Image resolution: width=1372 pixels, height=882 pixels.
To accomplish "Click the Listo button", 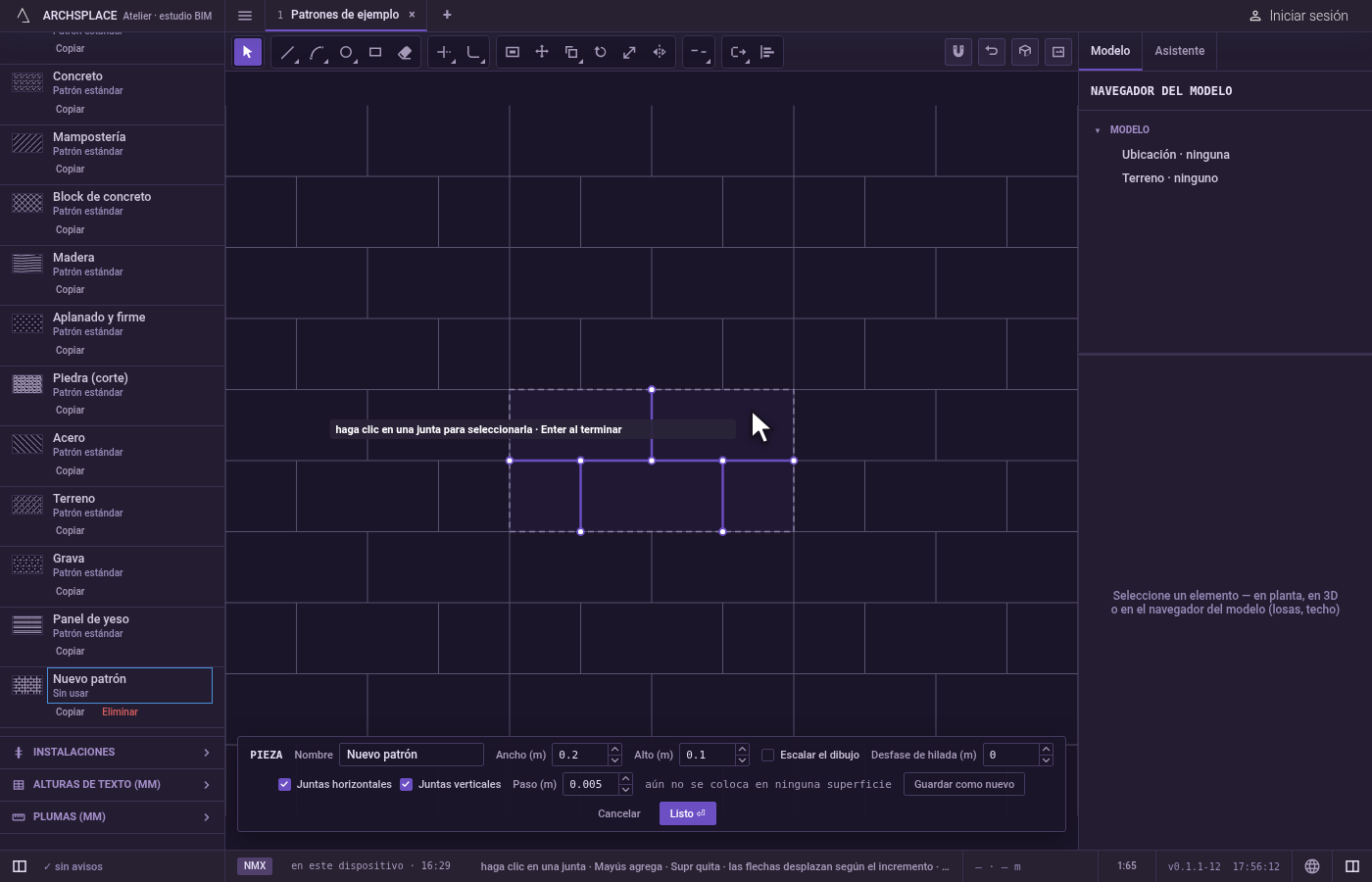I will pyautogui.click(x=687, y=813).
